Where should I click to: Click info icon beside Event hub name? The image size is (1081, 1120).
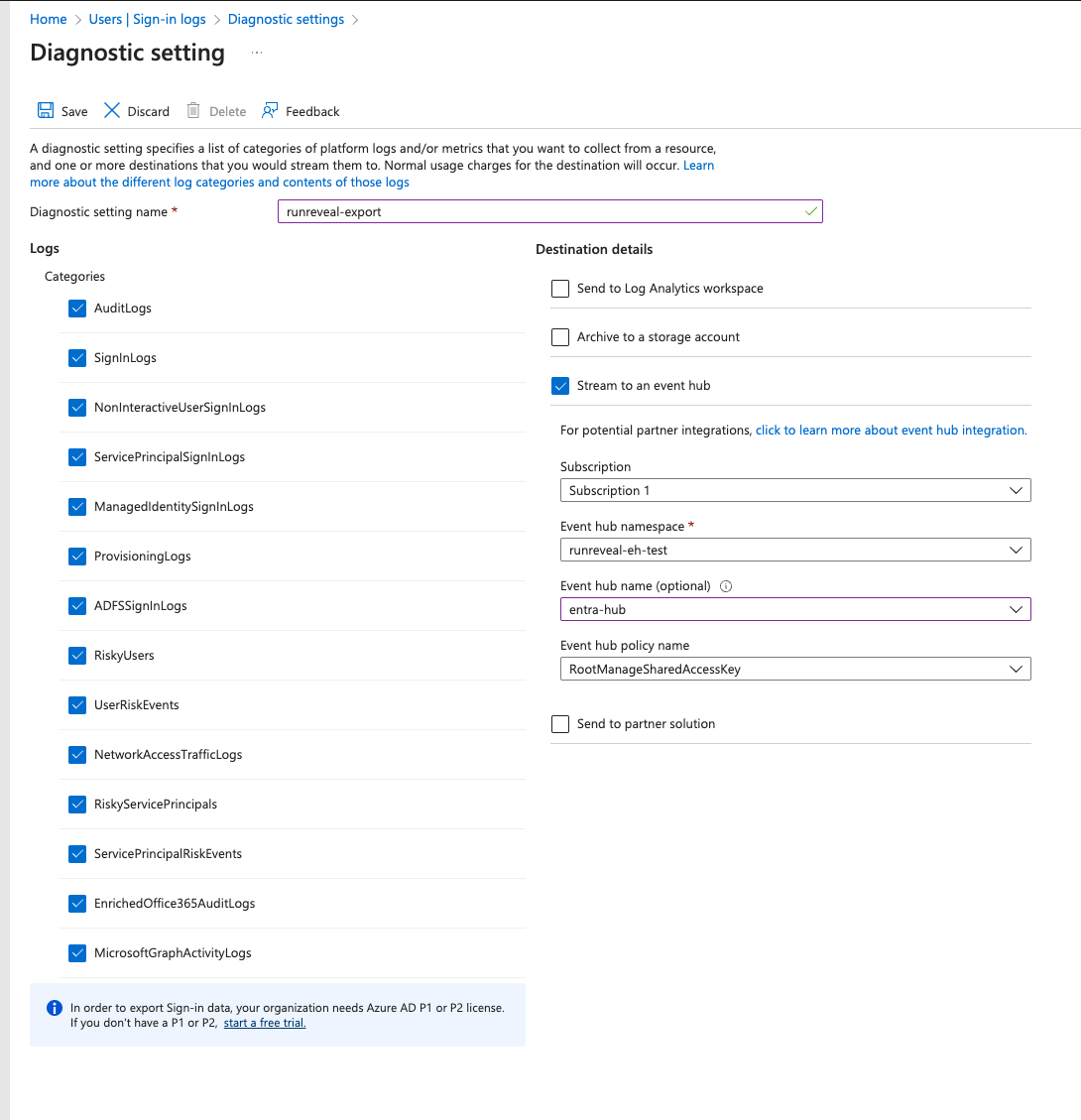click(726, 586)
